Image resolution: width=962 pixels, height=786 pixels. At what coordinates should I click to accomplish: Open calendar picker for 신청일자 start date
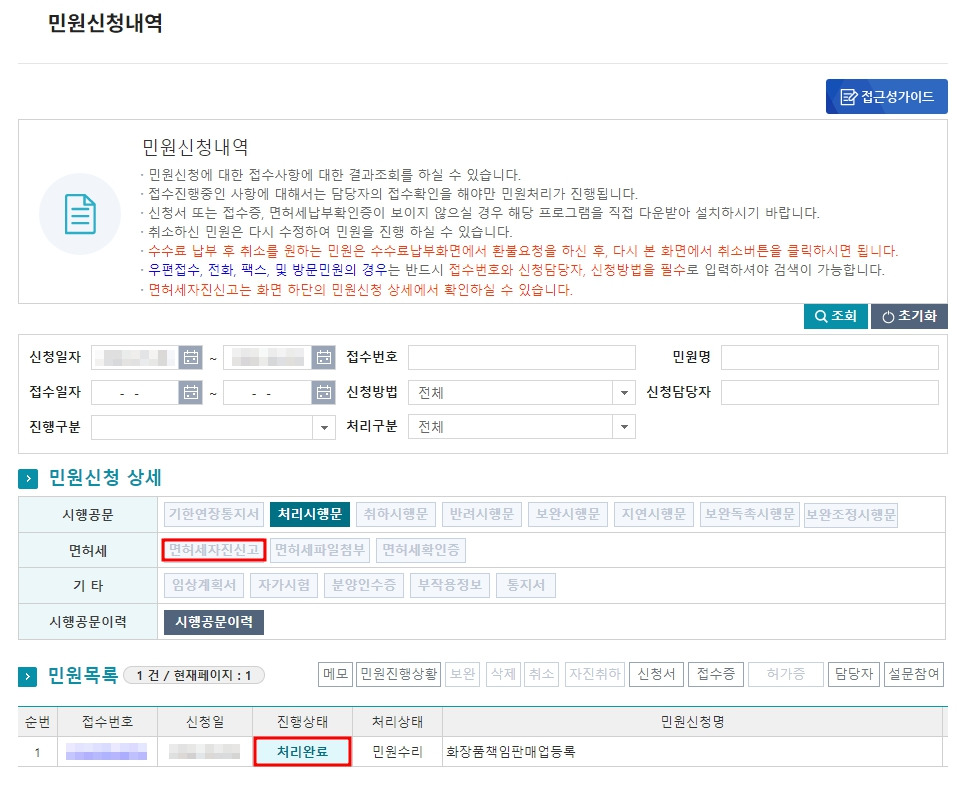[191, 357]
